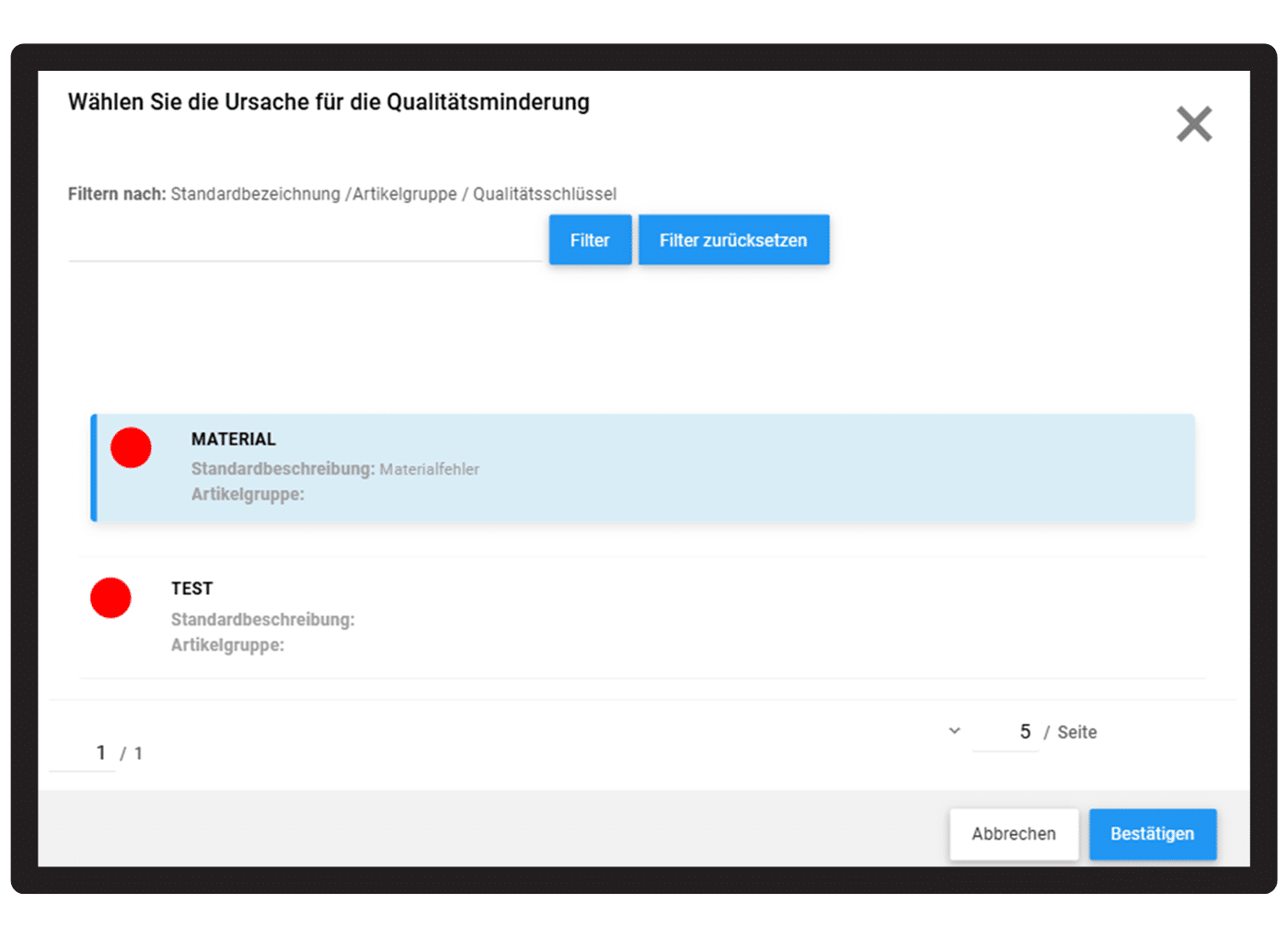Click Standardbeschreibung label under TEST
The width and height of the screenshot is (1288, 938).
(263, 620)
